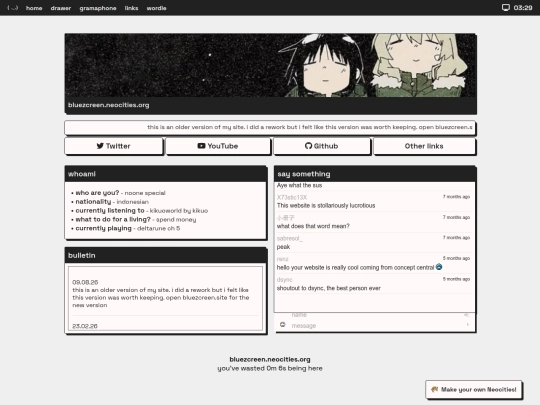Open the Other links button
The image size is (540, 405).
[424, 146]
